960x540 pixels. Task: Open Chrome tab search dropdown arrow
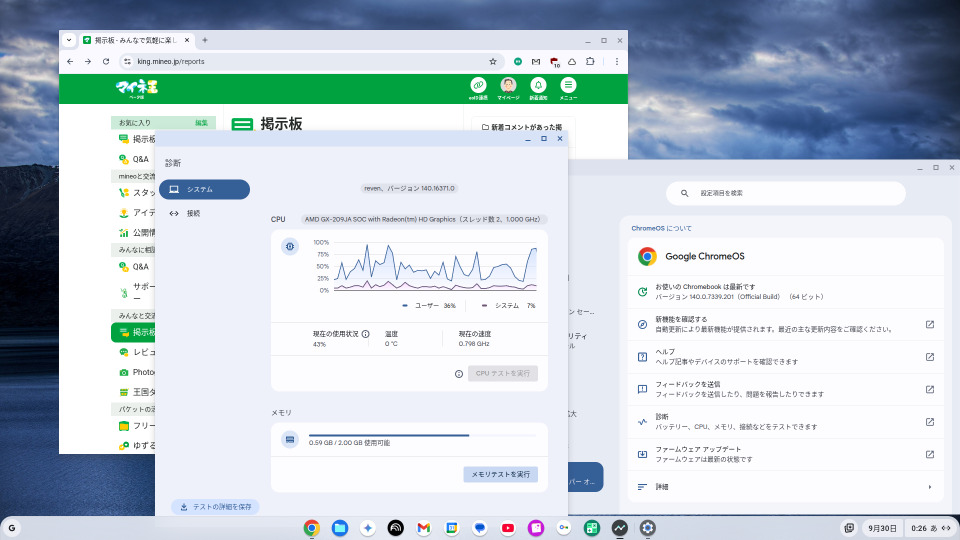pyautogui.click(x=69, y=40)
